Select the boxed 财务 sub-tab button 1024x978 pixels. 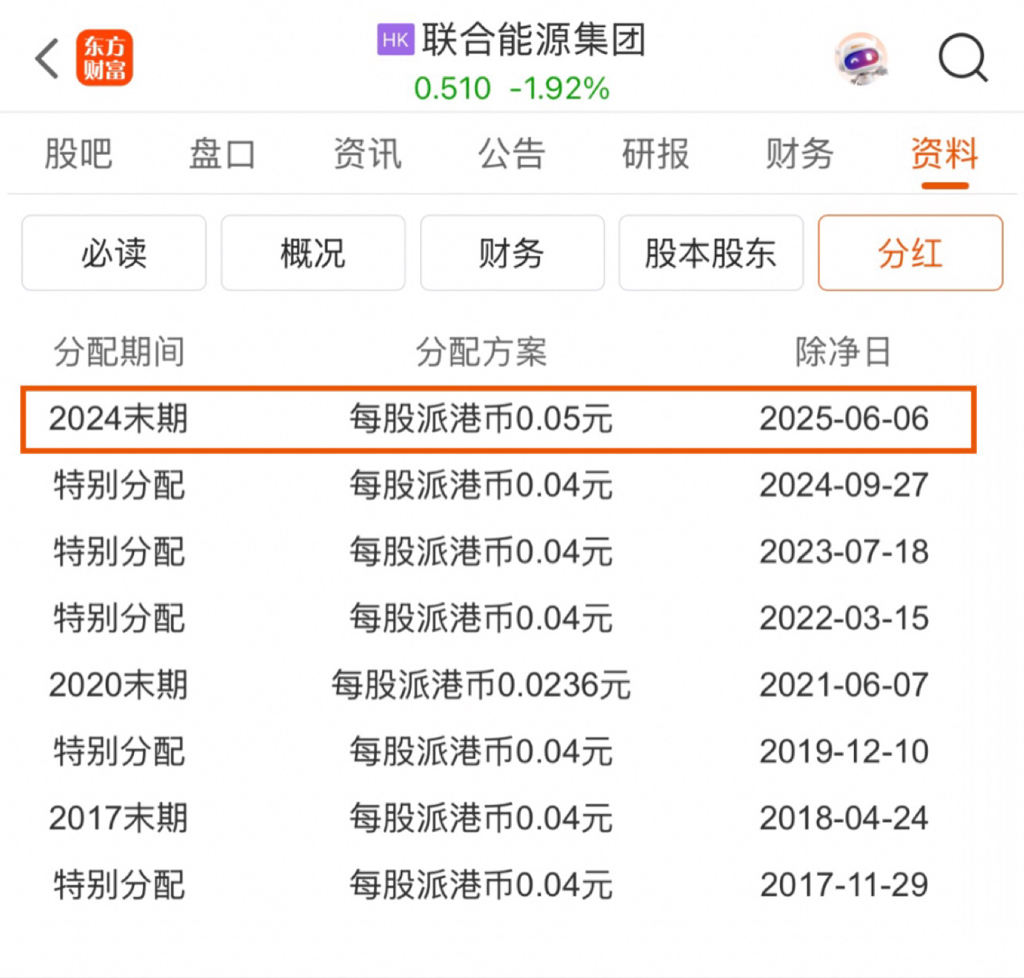(x=512, y=253)
